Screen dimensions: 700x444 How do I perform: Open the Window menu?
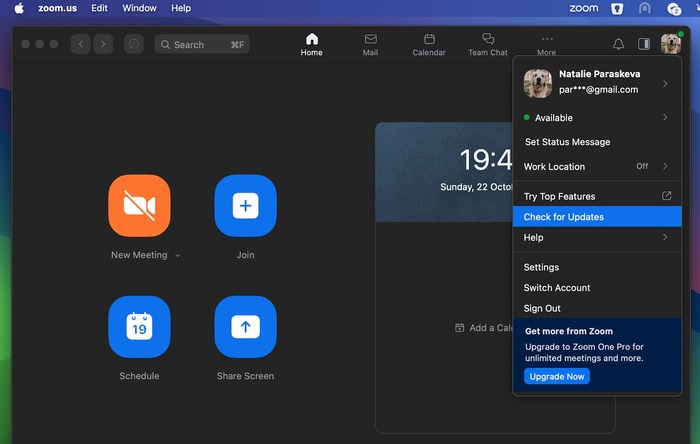139,8
